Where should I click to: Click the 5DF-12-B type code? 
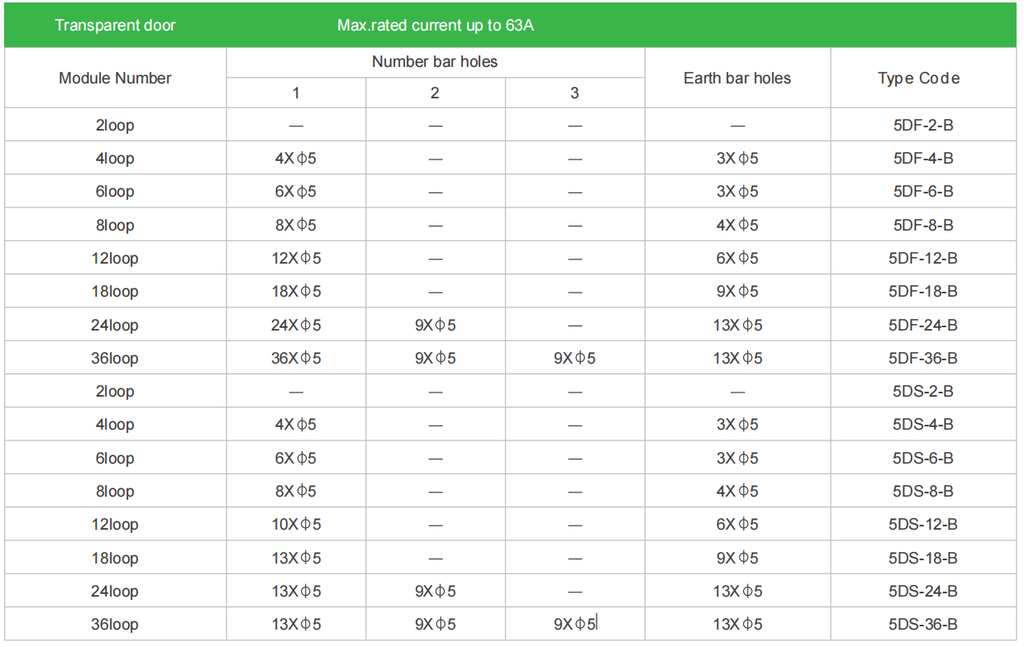(923, 258)
